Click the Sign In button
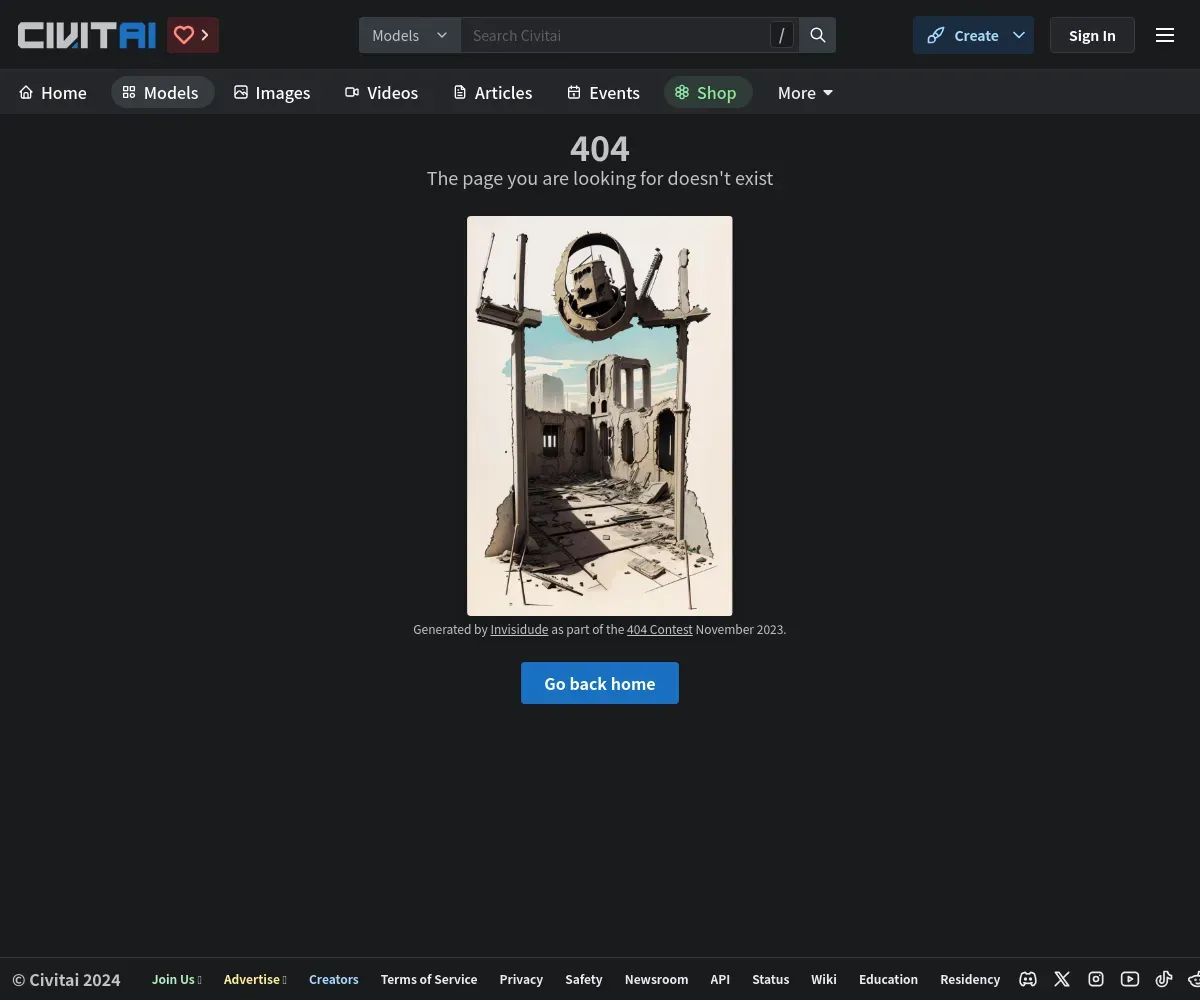Image resolution: width=1200 pixels, height=1000 pixels. (x=1092, y=35)
